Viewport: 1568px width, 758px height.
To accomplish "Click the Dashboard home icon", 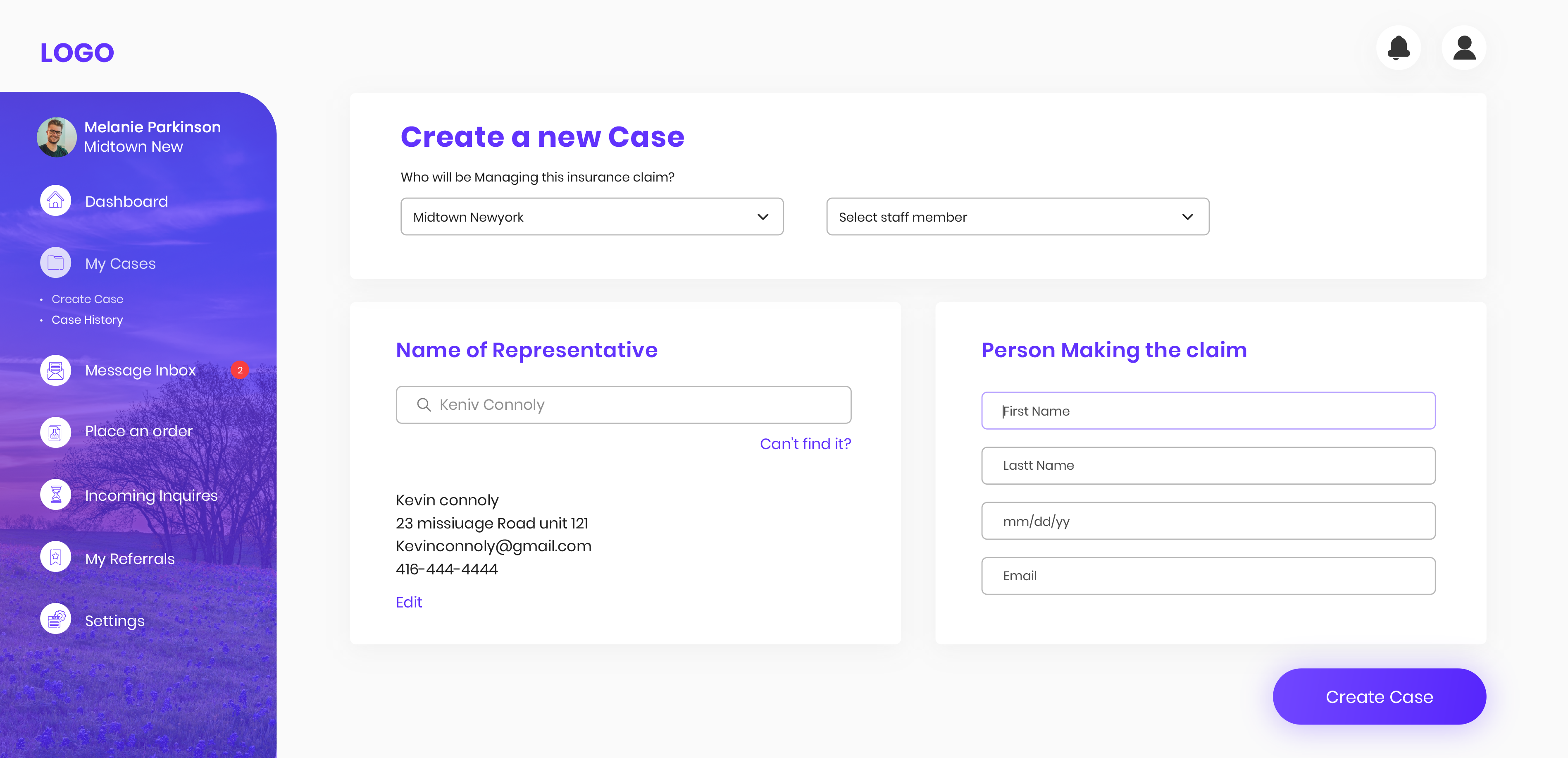I will (55, 200).
